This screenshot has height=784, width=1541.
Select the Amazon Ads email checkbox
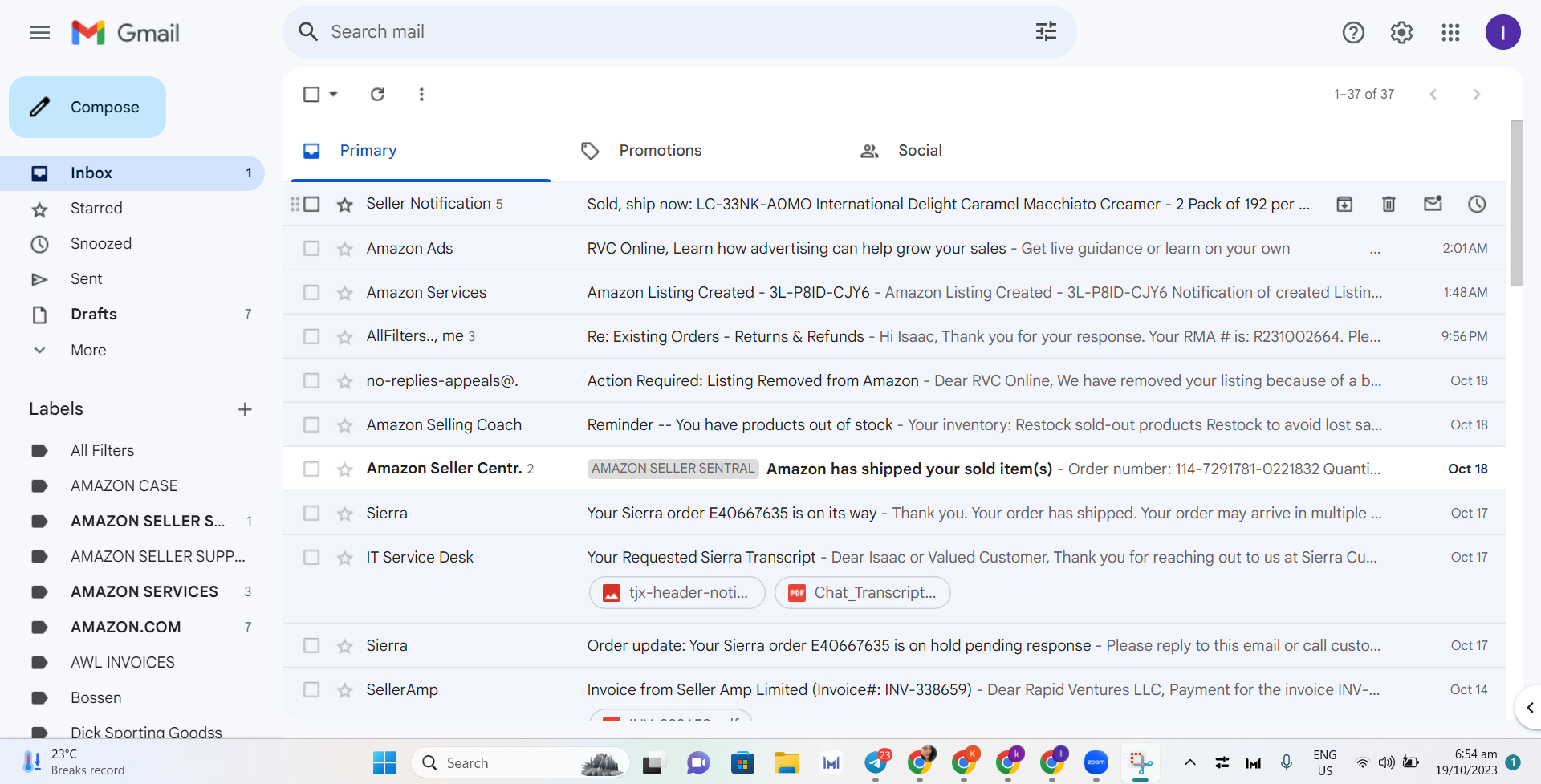pos(311,248)
